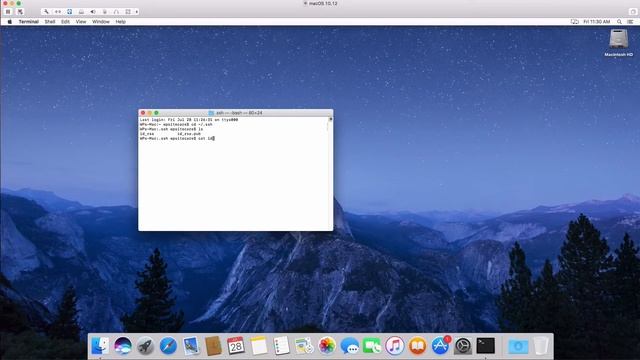Zoom the Terminal window with green button

coord(156,113)
